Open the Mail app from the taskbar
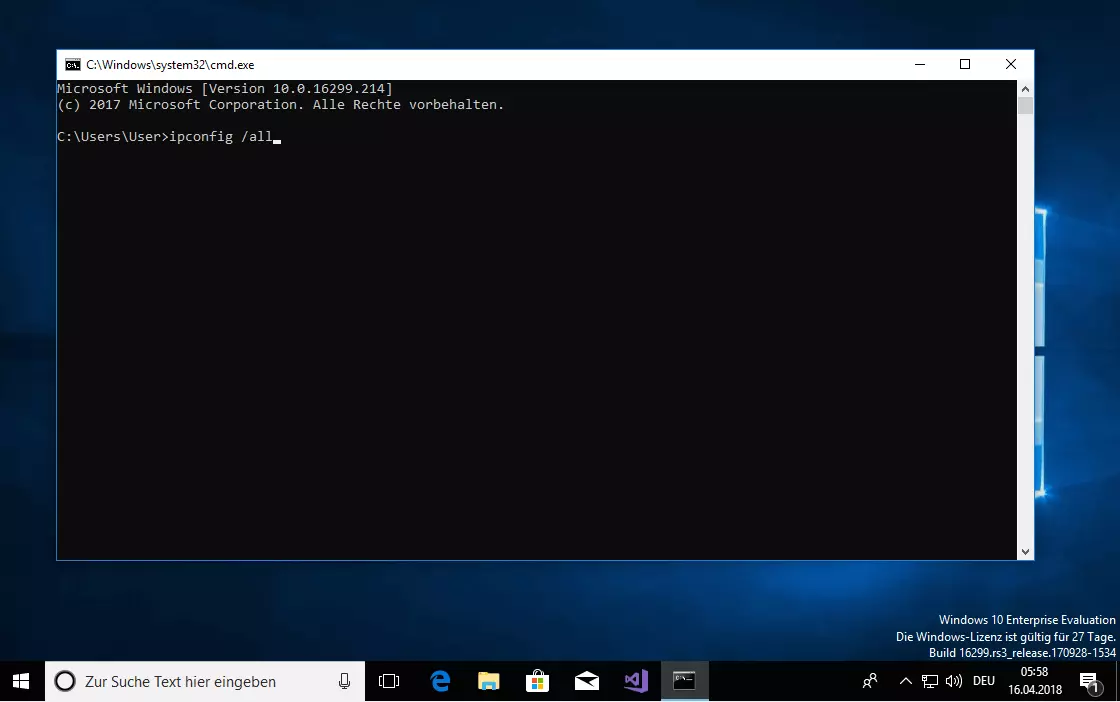The image size is (1120, 702). tap(587, 681)
